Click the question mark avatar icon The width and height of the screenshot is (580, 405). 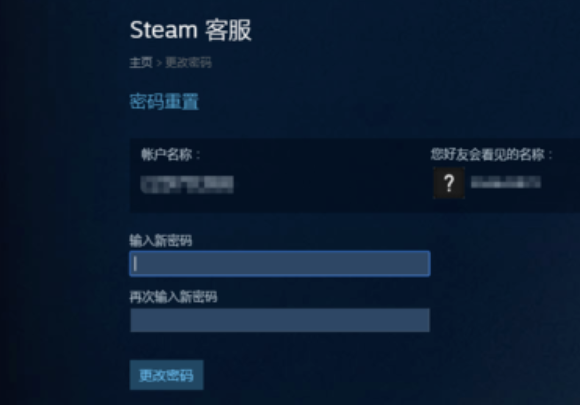point(449,183)
